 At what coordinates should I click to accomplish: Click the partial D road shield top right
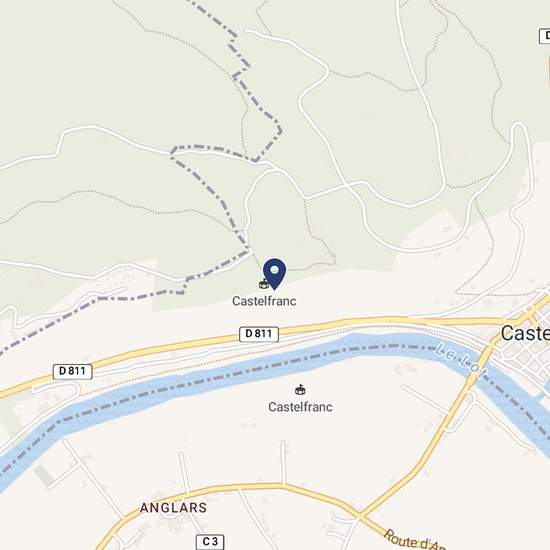point(545,36)
